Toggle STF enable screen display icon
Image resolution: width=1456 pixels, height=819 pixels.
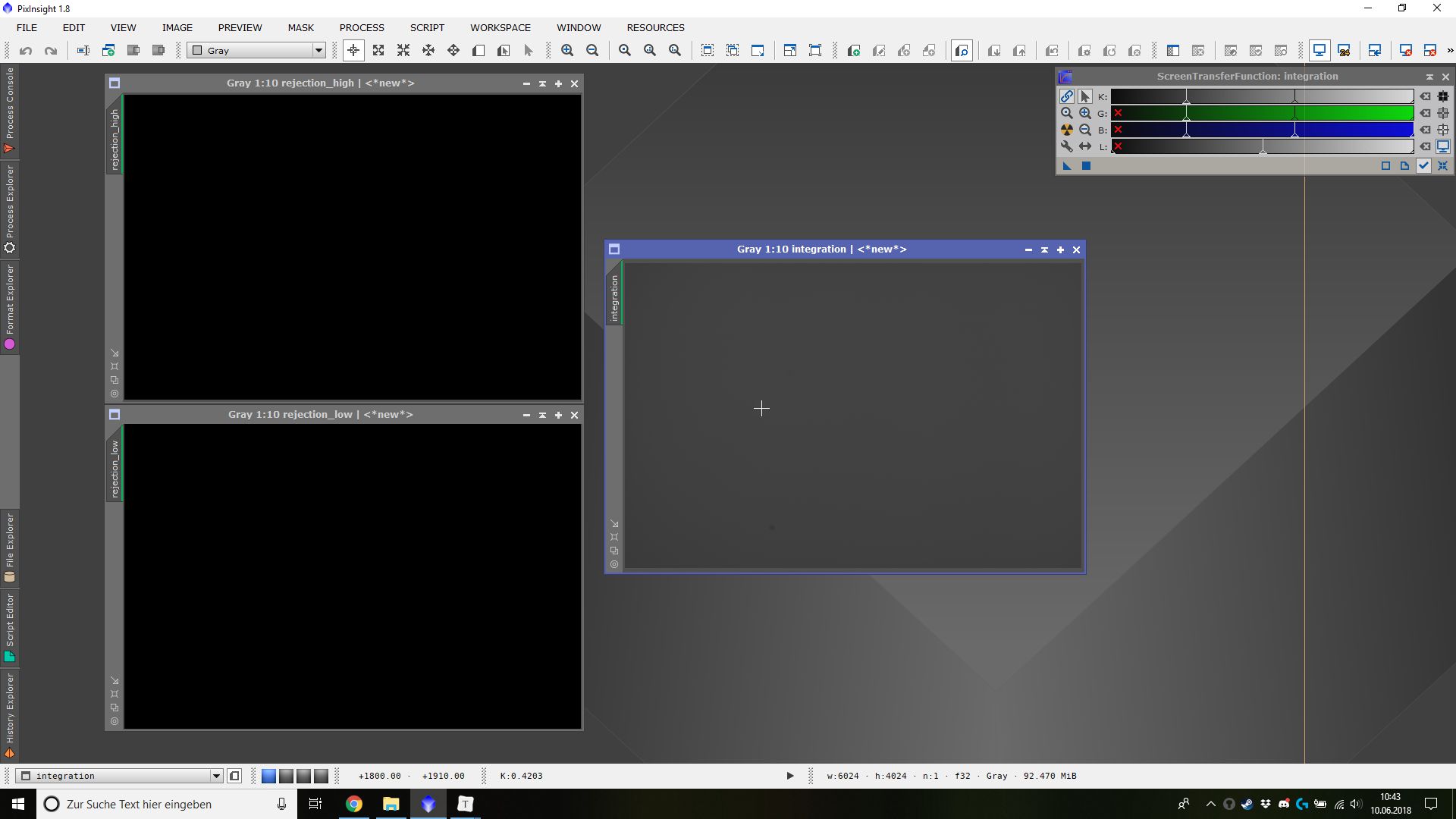coord(1443,146)
